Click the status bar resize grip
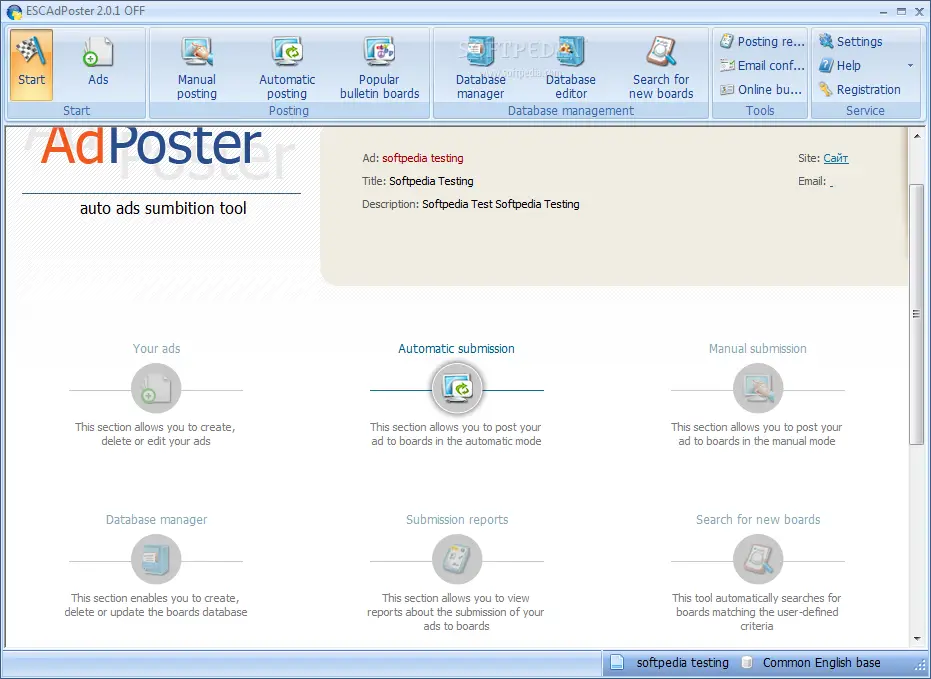 [x=920, y=667]
